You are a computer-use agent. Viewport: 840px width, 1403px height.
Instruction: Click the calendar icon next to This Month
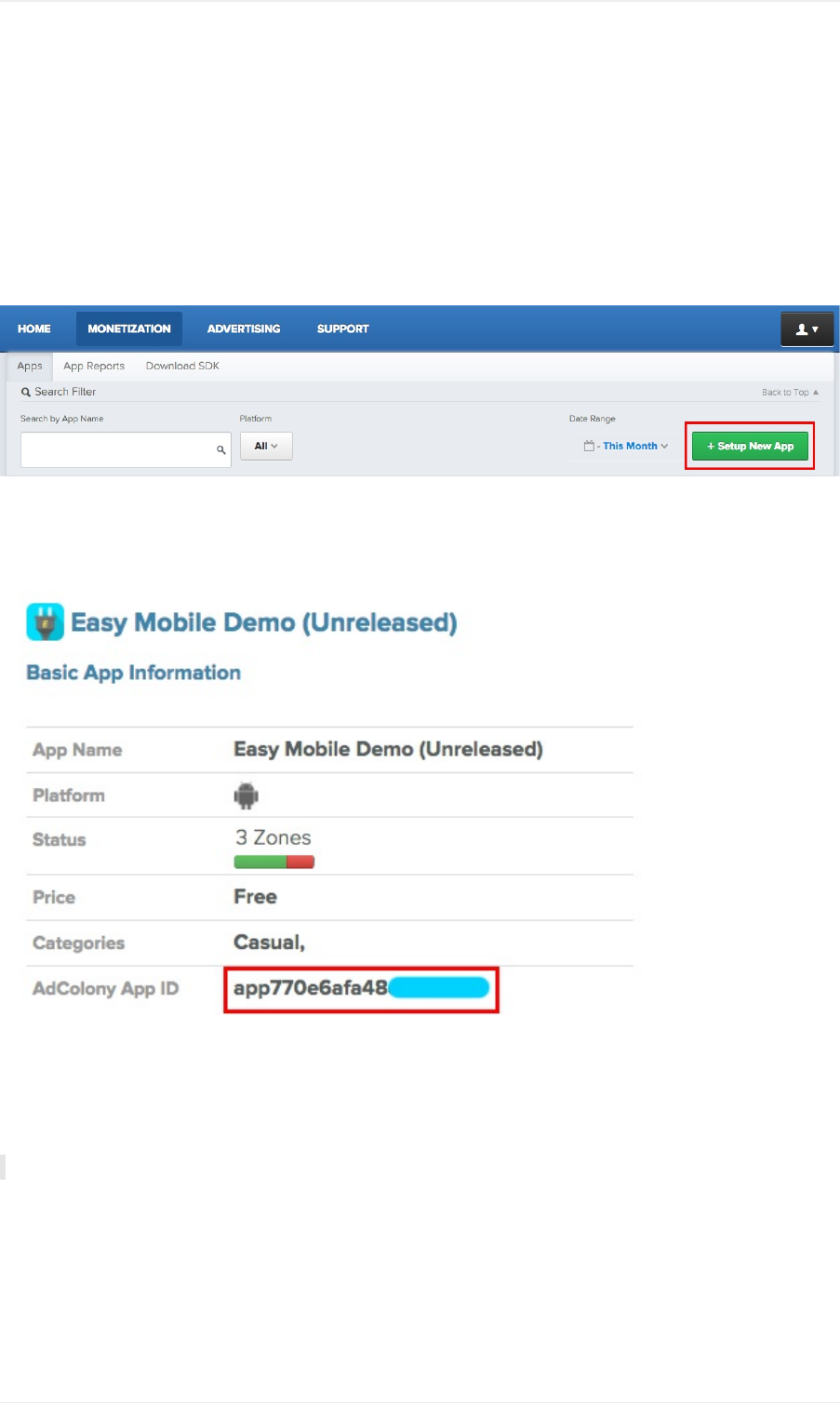click(589, 446)
